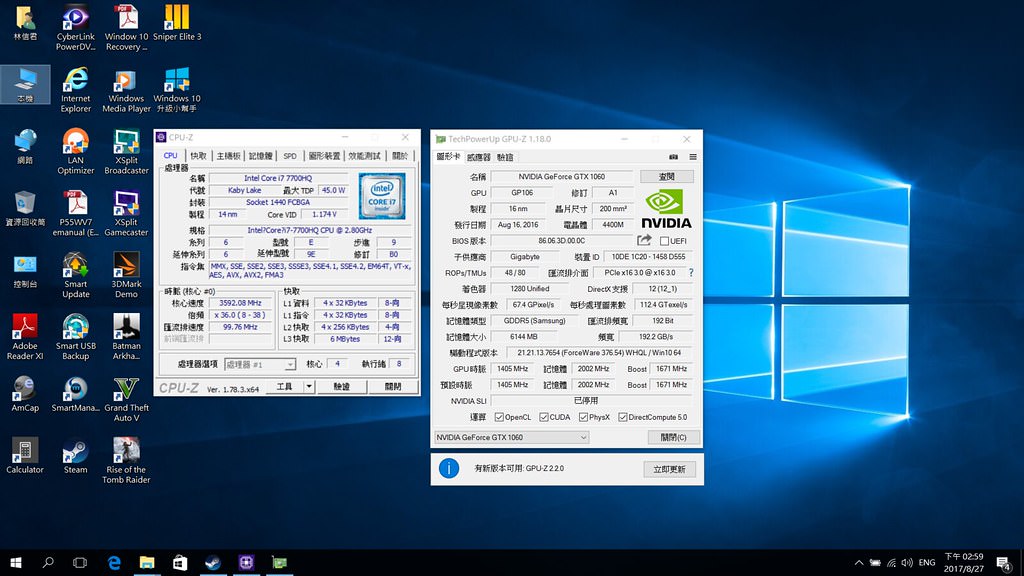Select the 3DMark Demo desktop icon

click(126, 275)
